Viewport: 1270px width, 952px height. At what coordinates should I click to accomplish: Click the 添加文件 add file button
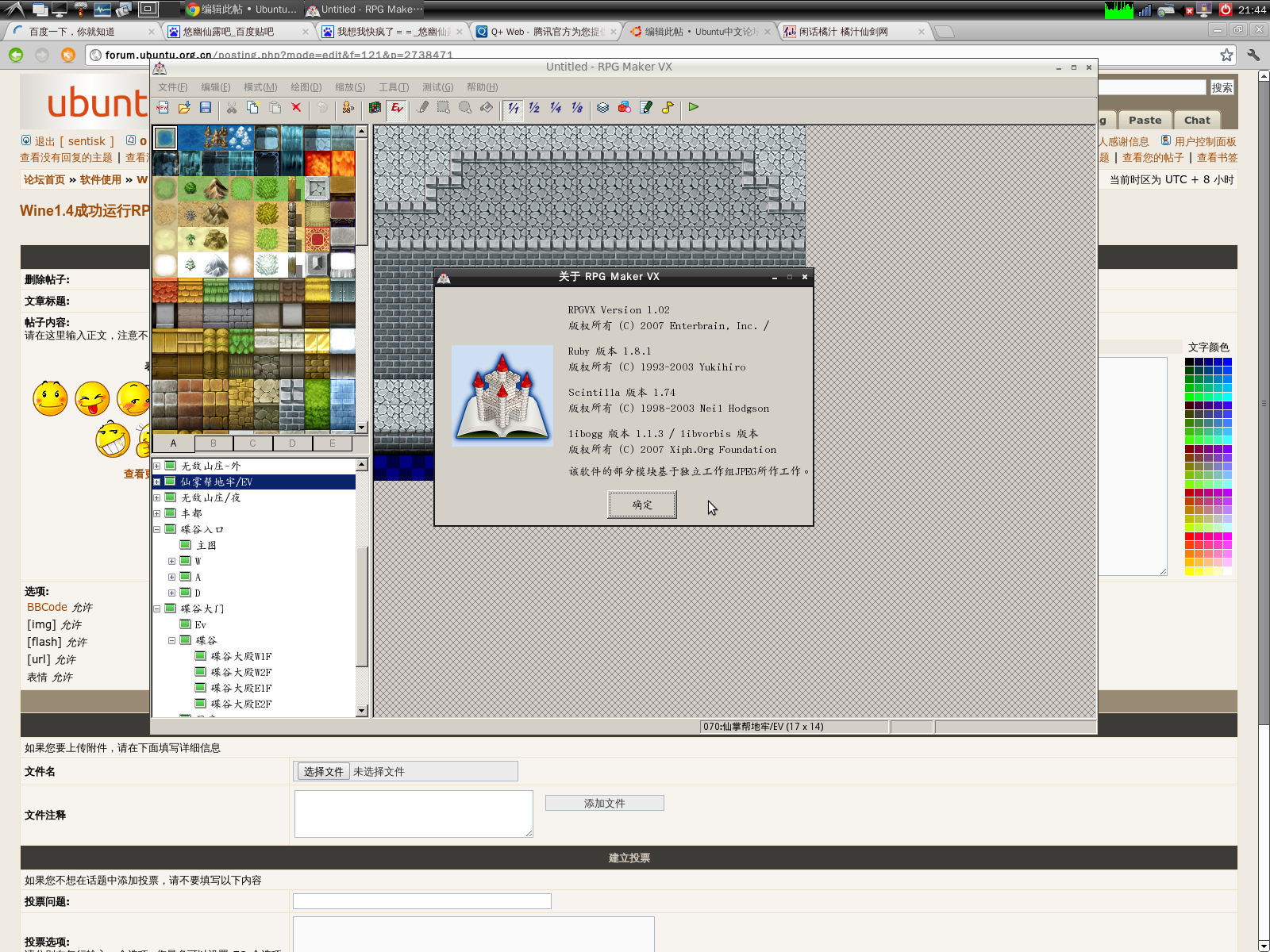[x=604, y=803]
